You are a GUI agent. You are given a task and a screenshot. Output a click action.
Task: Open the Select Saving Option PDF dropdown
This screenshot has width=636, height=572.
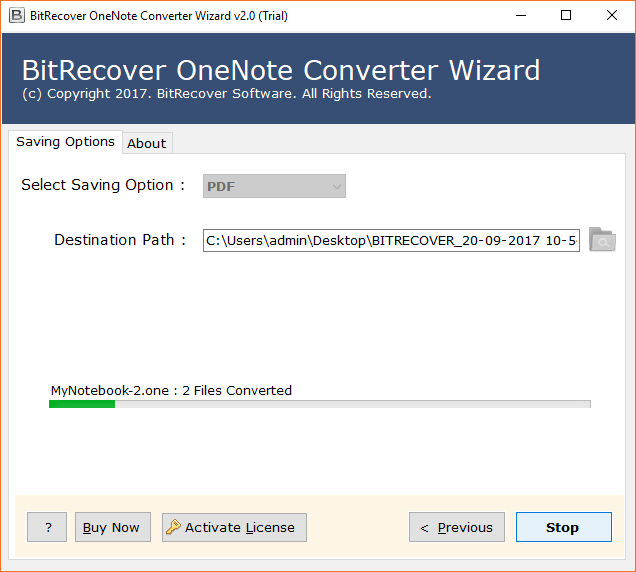click(x=274, y=186)
